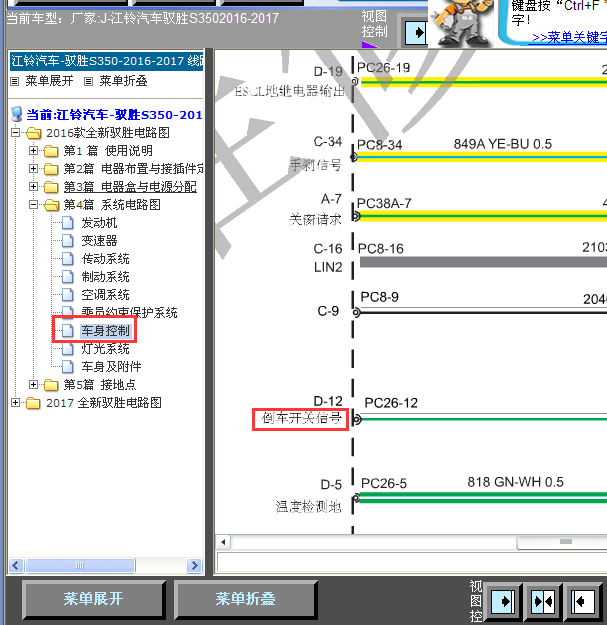
Task: Select 当前:江铃汽车-驭胜S350 root node
Action: pos(114,115)
